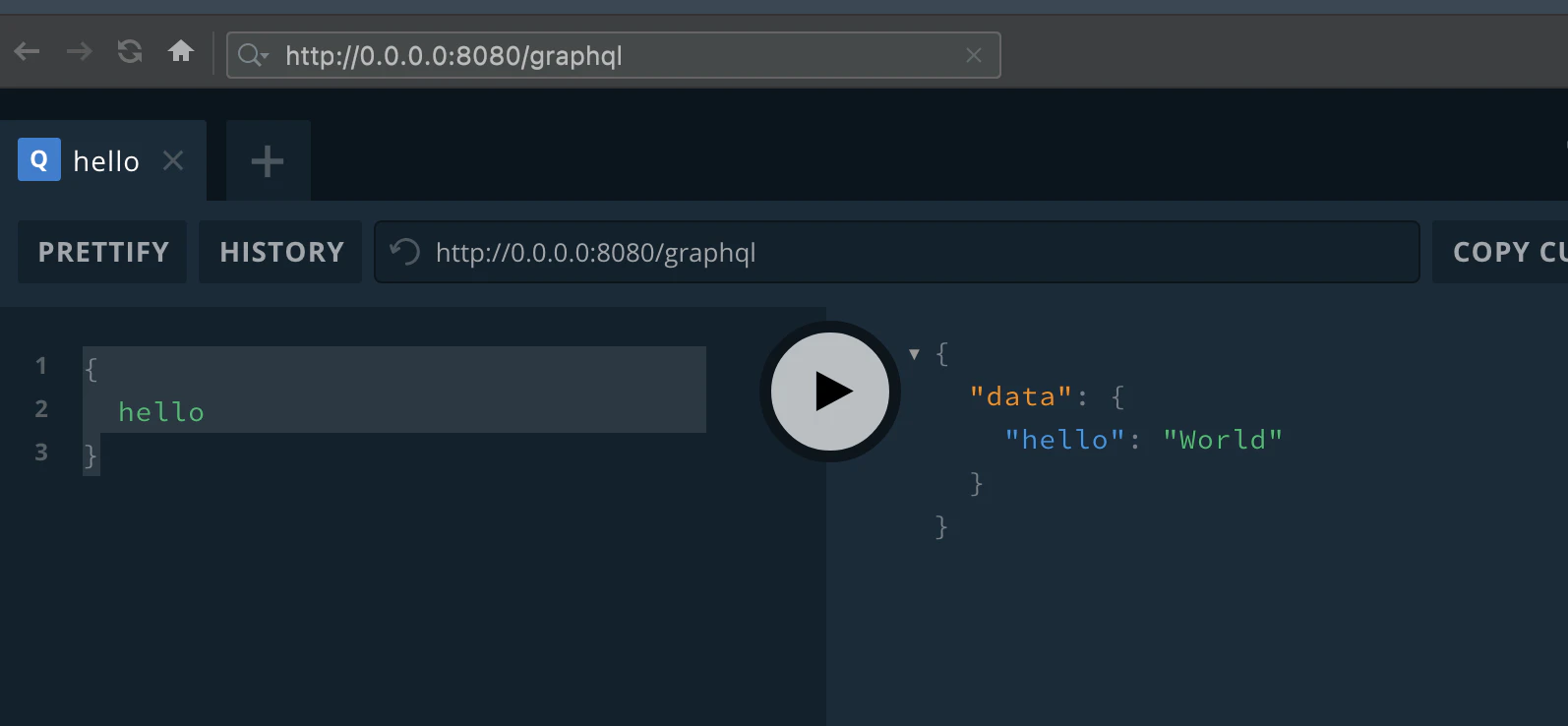Click the "data" key in the response

tap(1021, 396)
